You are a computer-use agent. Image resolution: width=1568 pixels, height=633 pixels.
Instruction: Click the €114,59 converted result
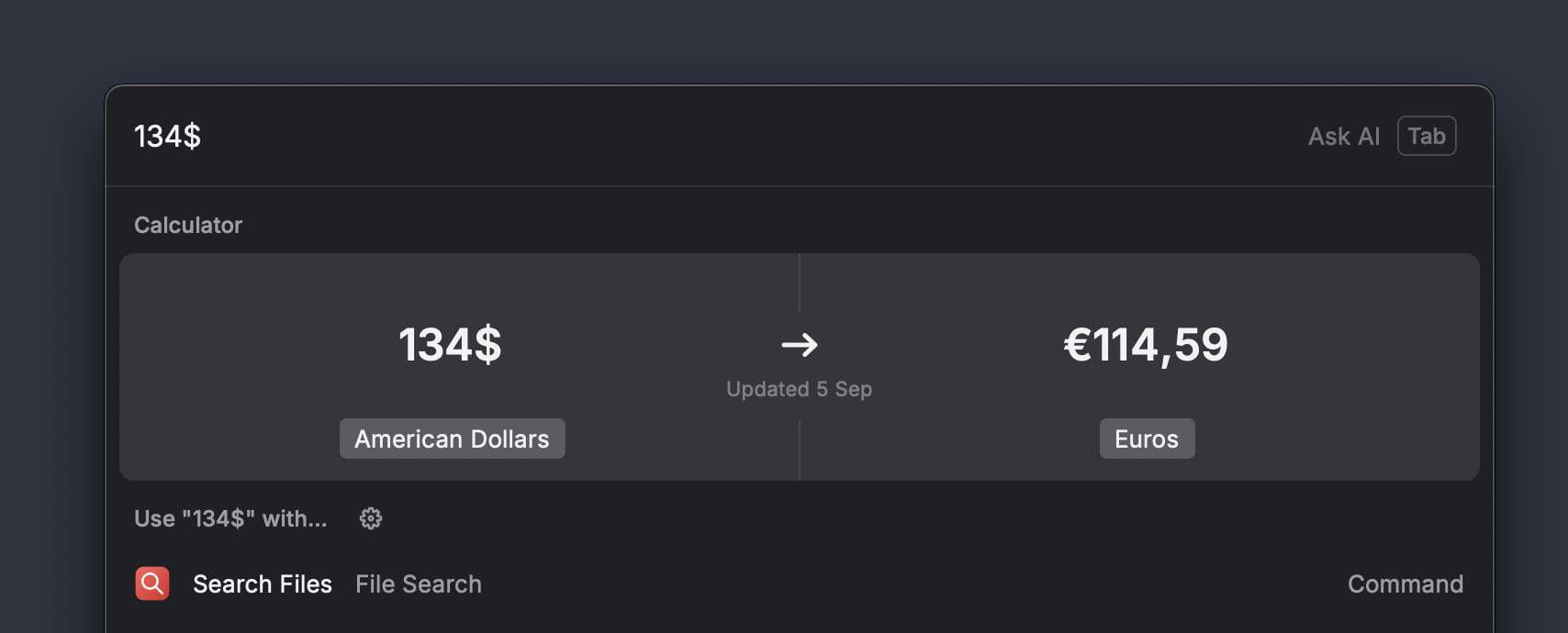click(1145, 345)
